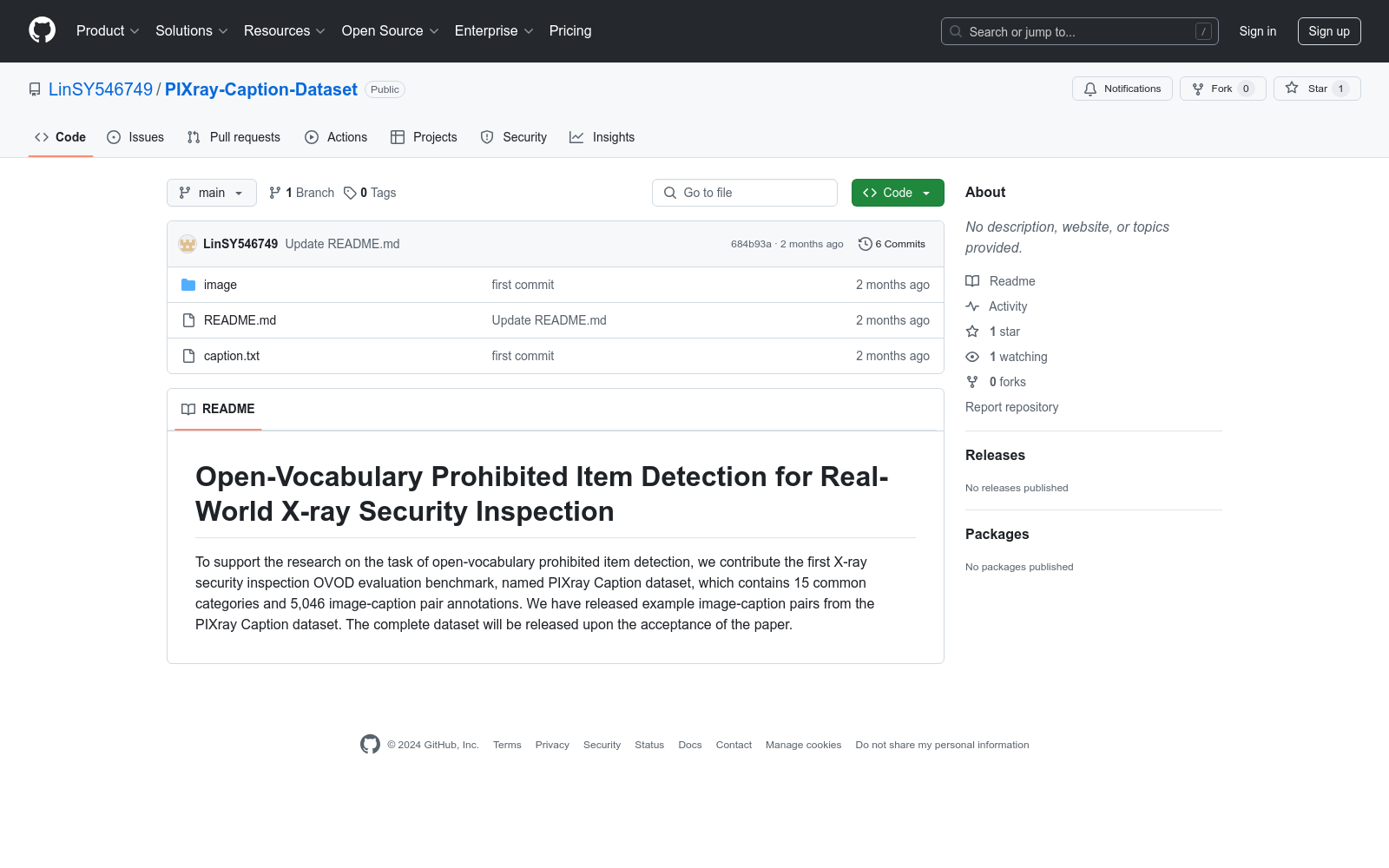Open the Releases heading link
The image size is (1389, 868).
995,455
